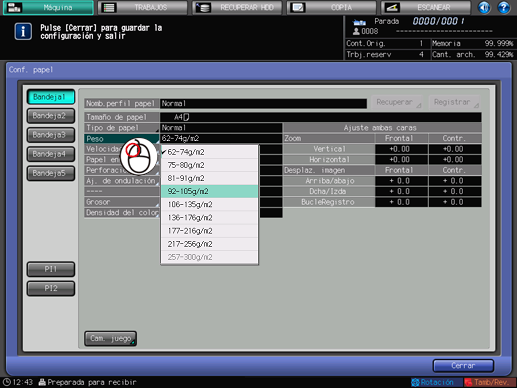Click Dcha/Izda Contr. value
The image size is (517, 388).
tap(455, 191)
